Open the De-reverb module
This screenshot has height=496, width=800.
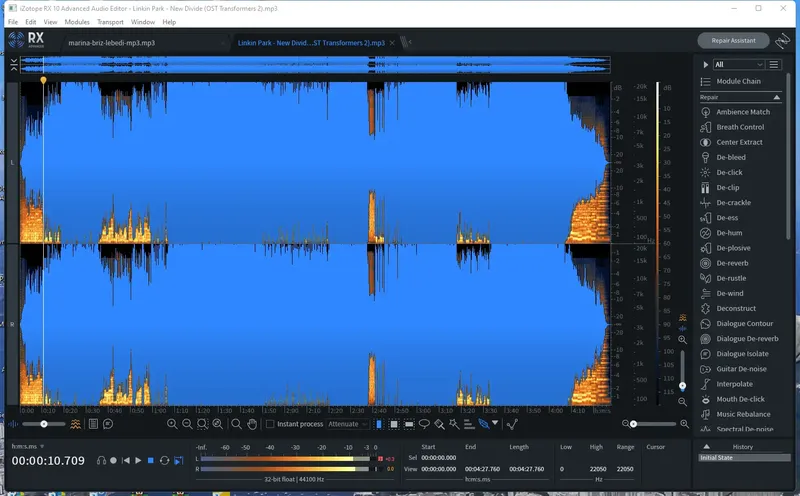[732, 263]
